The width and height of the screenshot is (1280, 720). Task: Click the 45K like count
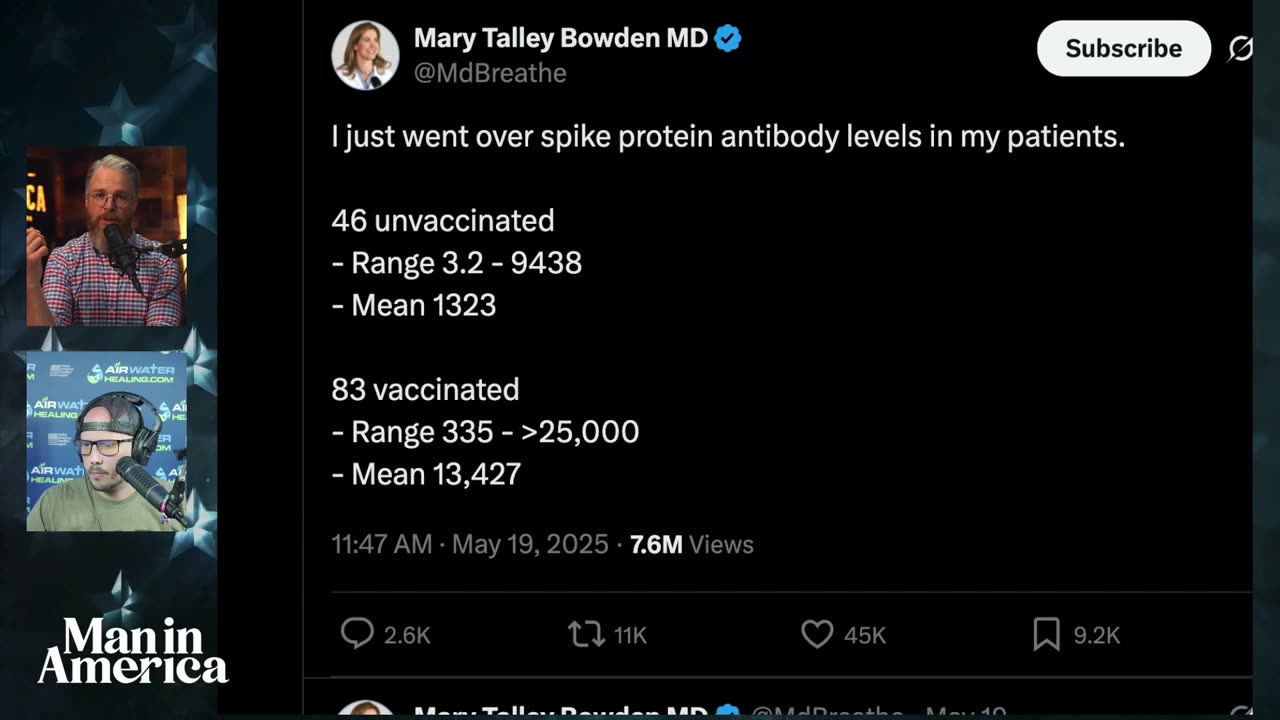865,635
